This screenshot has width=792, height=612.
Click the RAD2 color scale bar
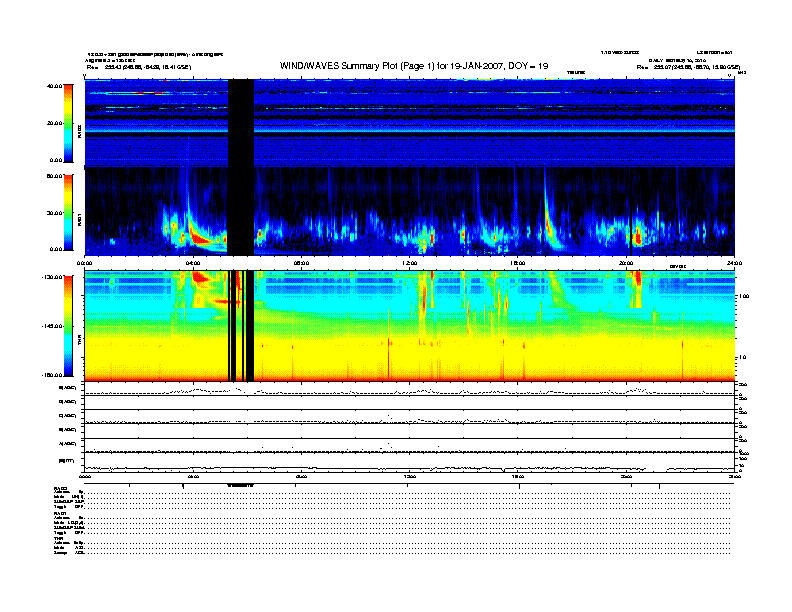[68, 123]
